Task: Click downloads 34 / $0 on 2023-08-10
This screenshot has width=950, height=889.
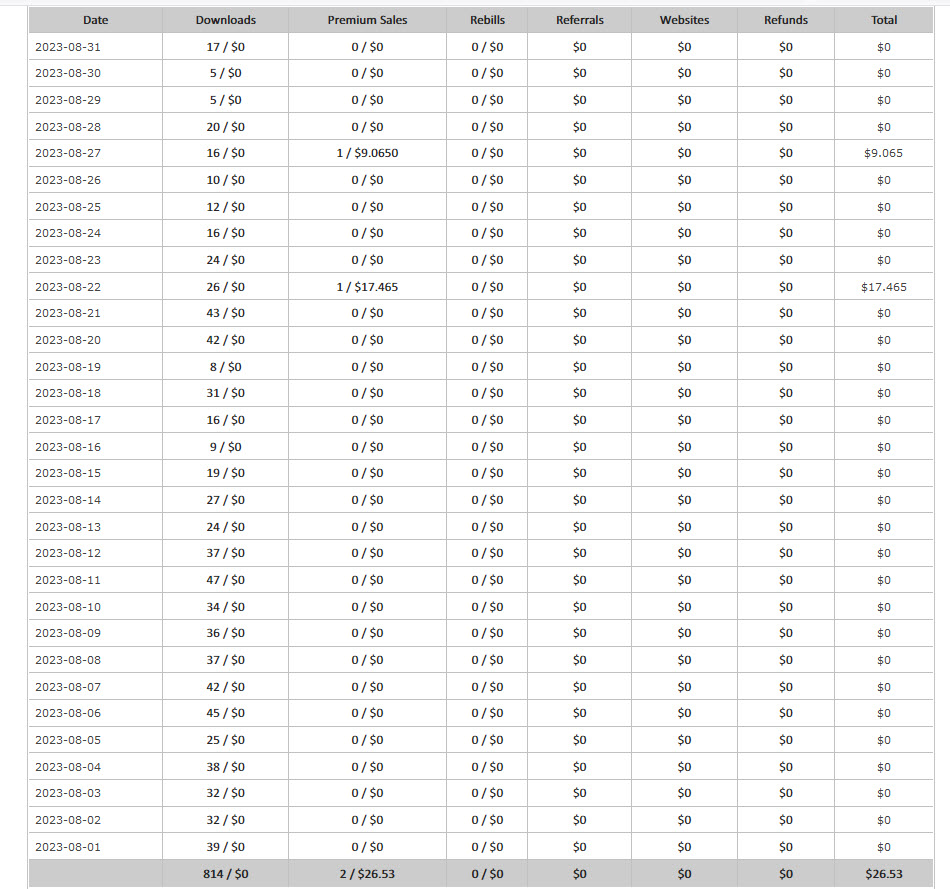Action: coord(225,607)
